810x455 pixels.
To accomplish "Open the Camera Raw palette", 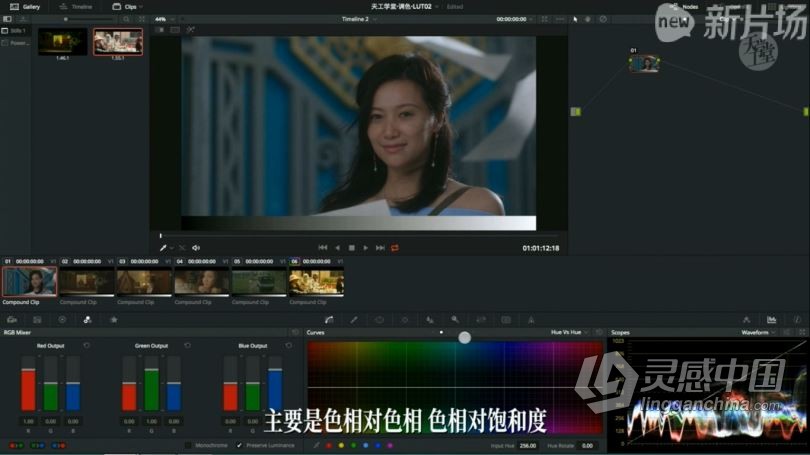I will (12, 320).
